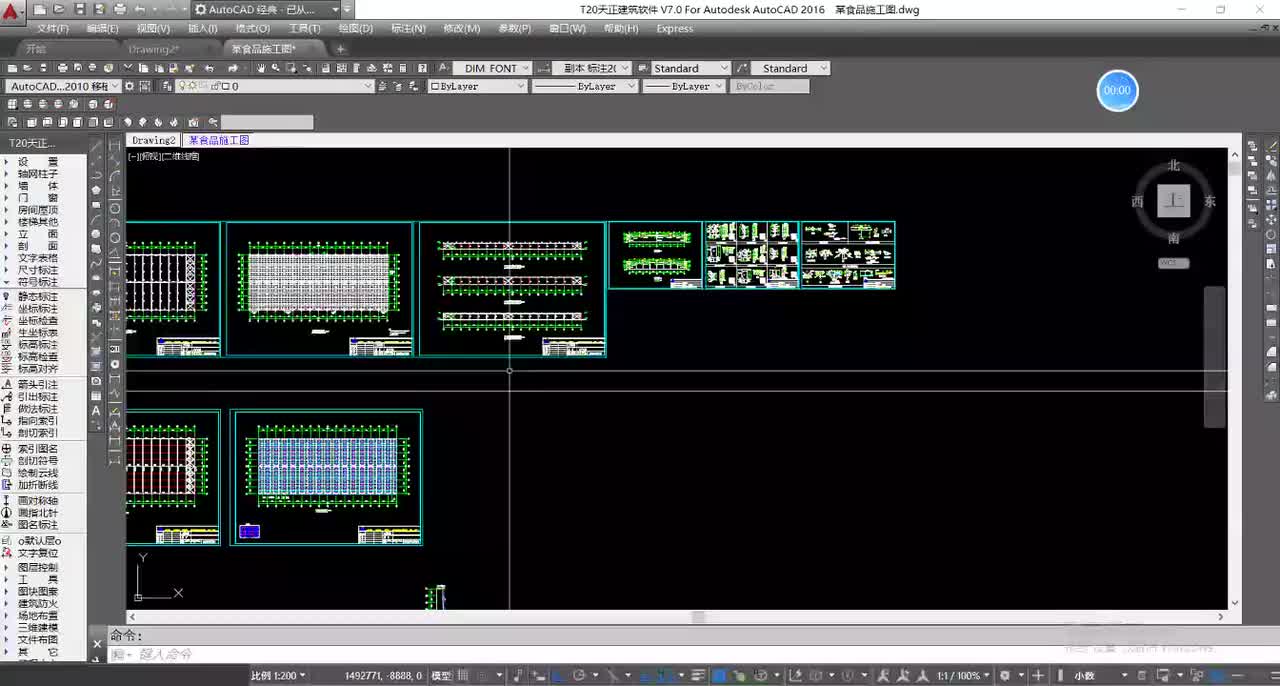Open the 绘图(D) menu
1280x686 pixels.
click(x=355, y=28)
